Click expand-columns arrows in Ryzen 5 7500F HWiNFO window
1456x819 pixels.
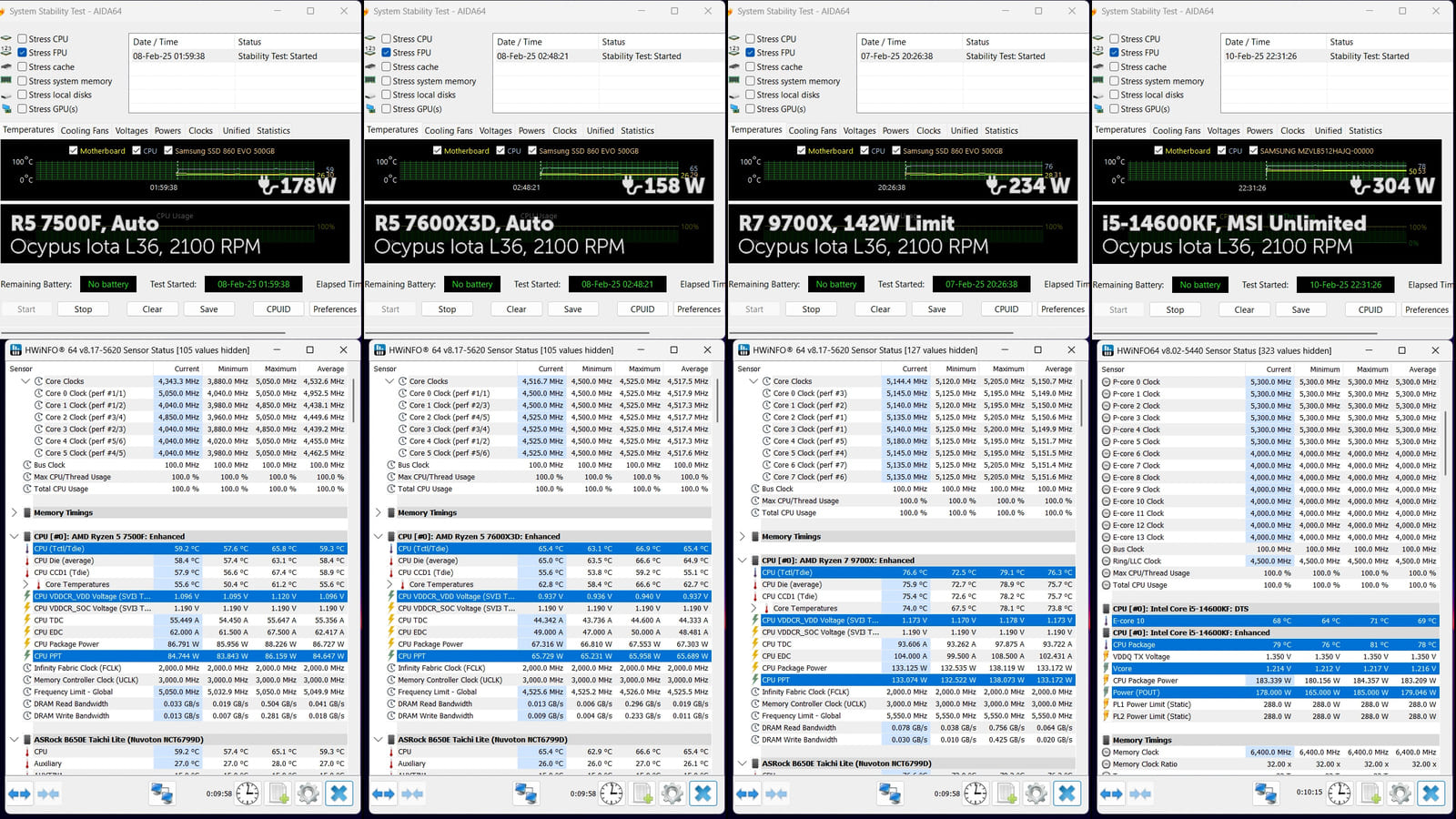(x=19, y=794)
